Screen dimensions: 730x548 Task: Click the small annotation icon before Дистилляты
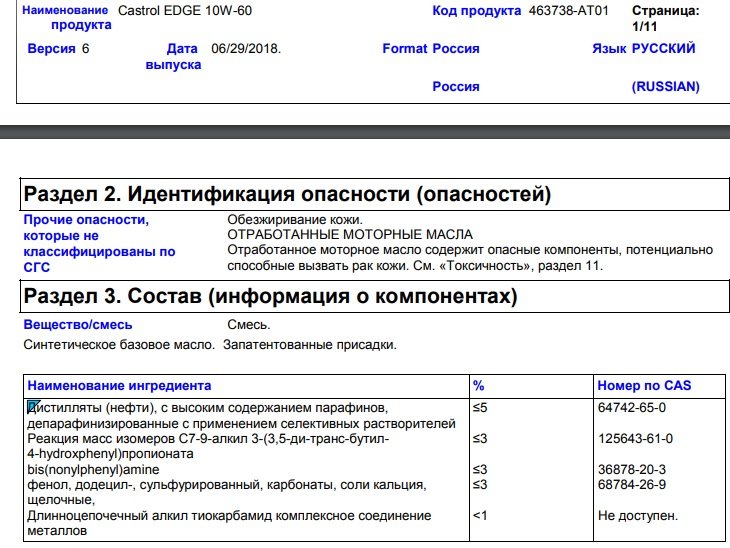pos(33,407)
